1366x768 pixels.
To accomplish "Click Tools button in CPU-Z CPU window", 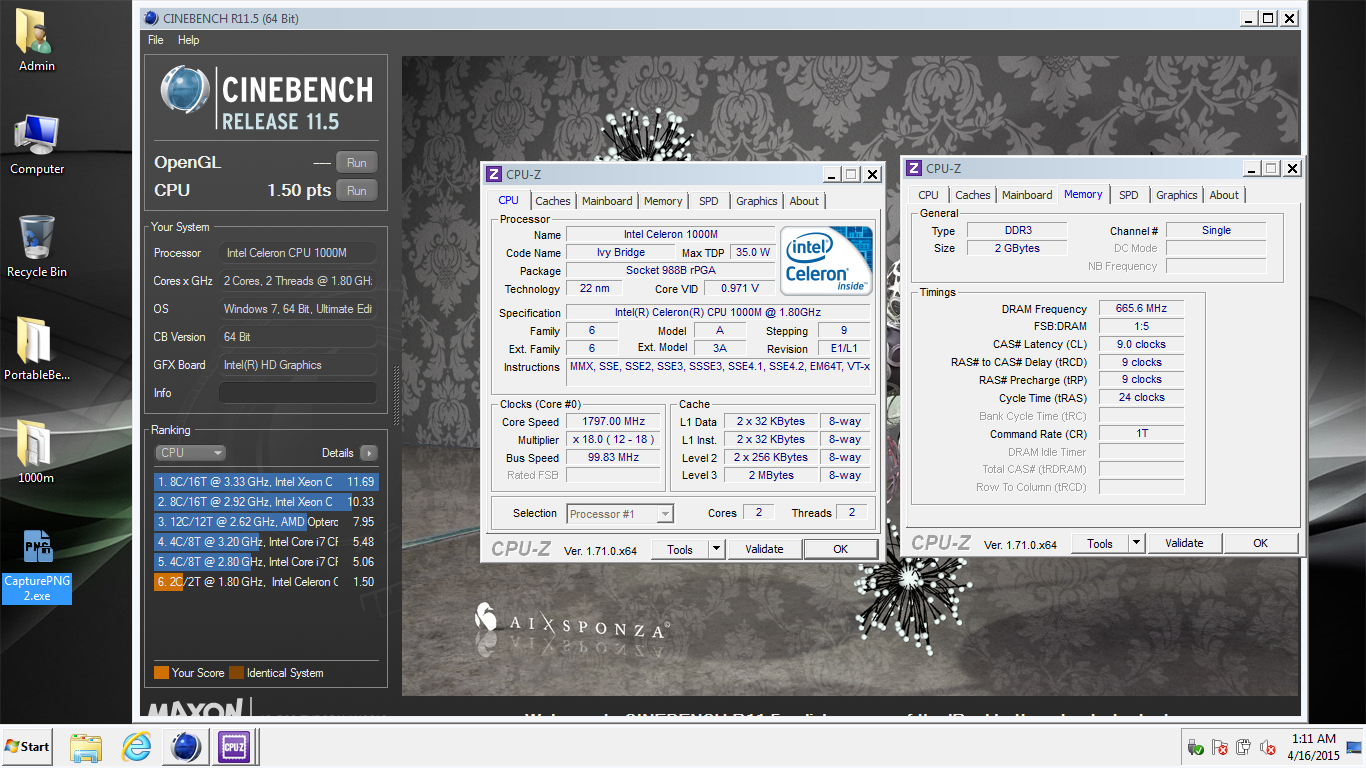I will [x=680, y=549].
